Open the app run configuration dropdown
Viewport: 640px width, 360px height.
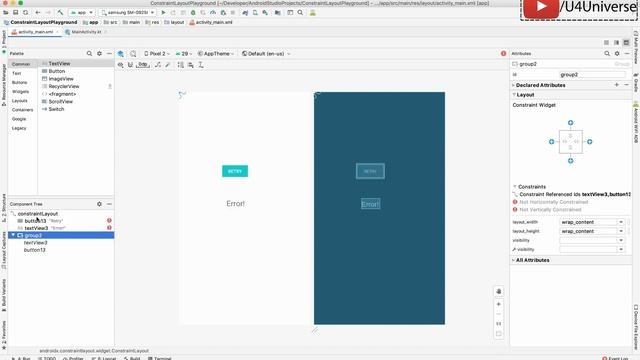click(82, 13)
